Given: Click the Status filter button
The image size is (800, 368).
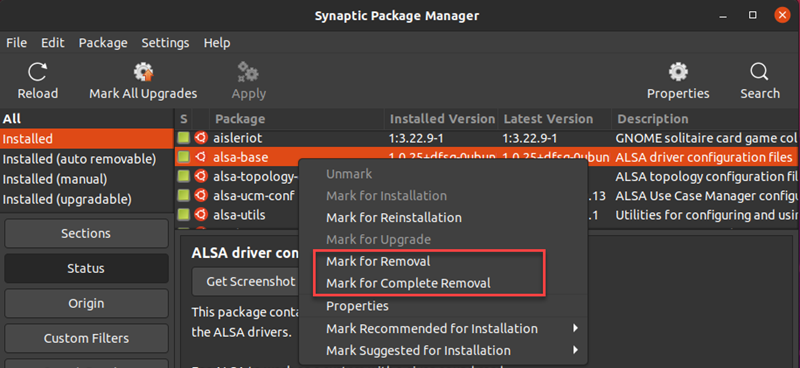Looking at the screenshot, I should (x=86, y=268).
